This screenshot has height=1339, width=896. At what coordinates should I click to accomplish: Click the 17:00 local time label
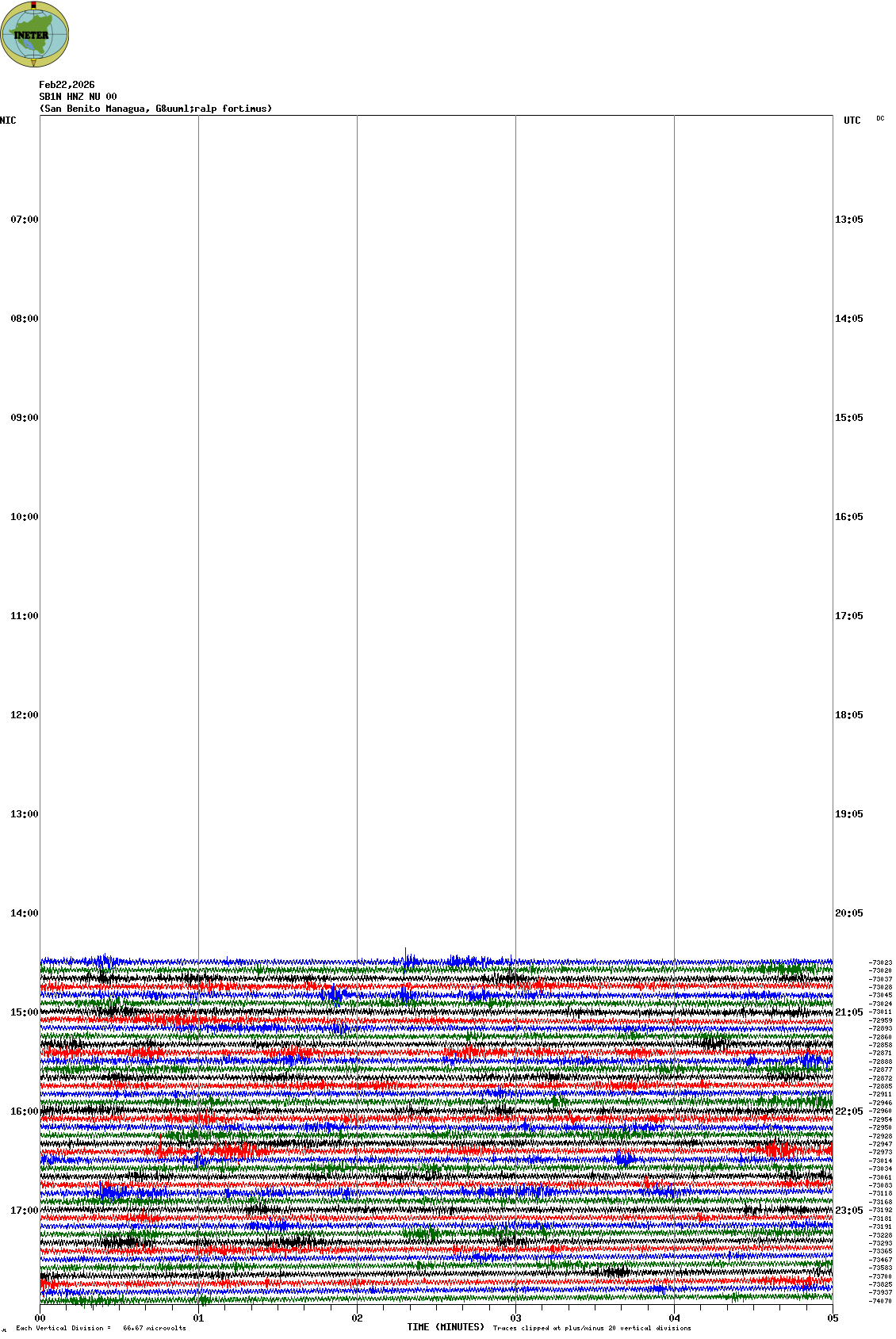click(24, 1211)
